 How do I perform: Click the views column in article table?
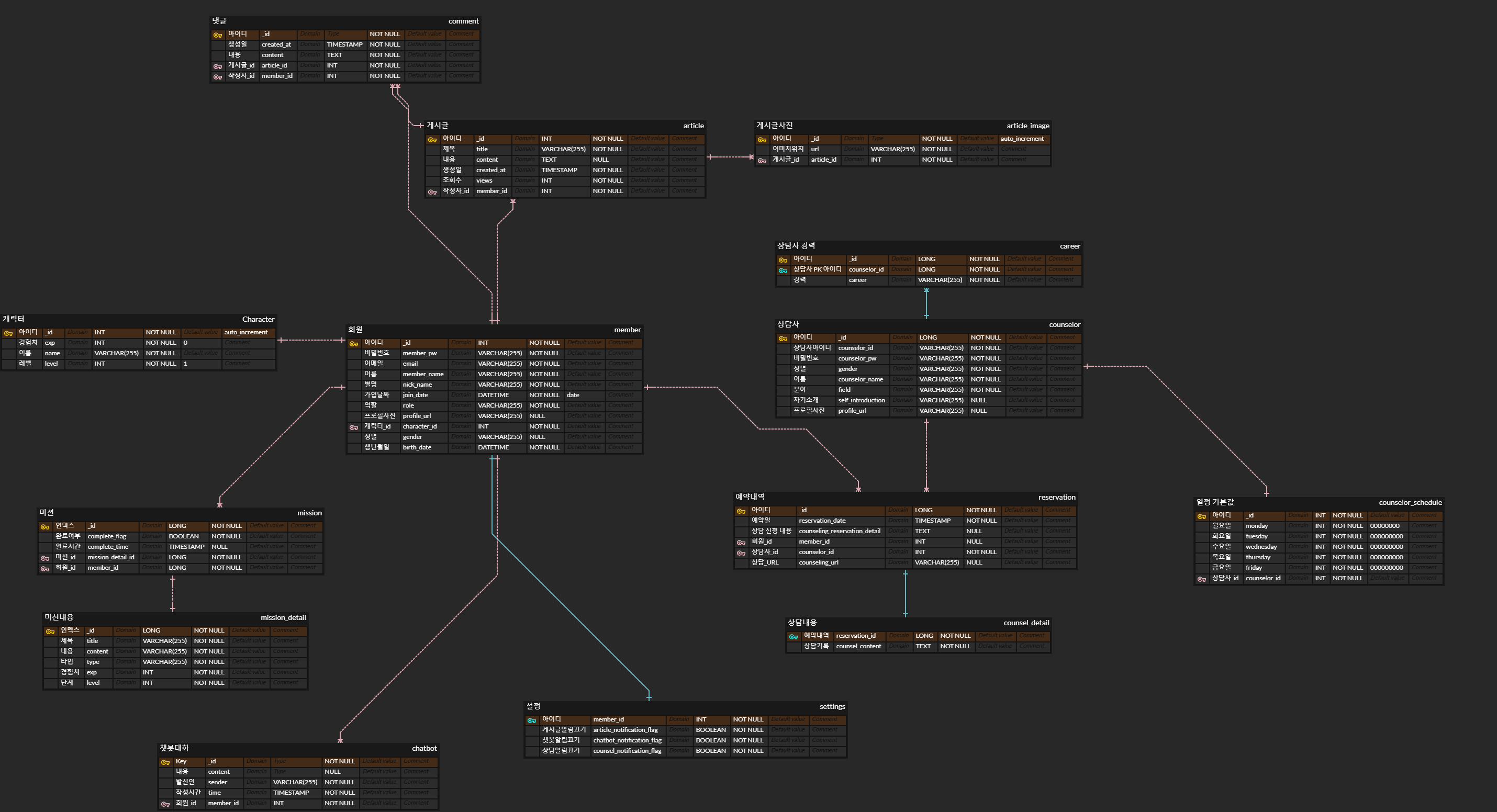pyautogui.click(x=484, y=180)
